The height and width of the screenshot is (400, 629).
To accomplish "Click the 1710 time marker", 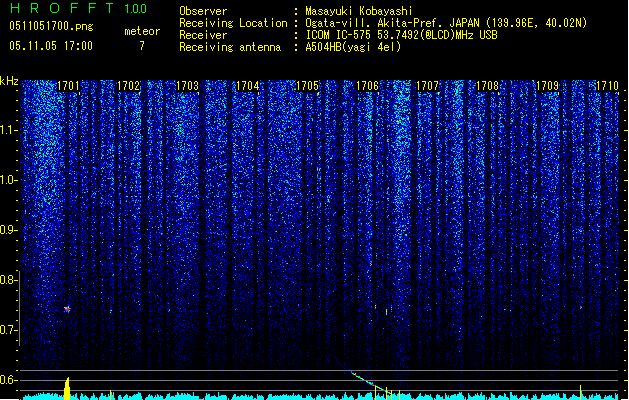I will coord(607,86).
